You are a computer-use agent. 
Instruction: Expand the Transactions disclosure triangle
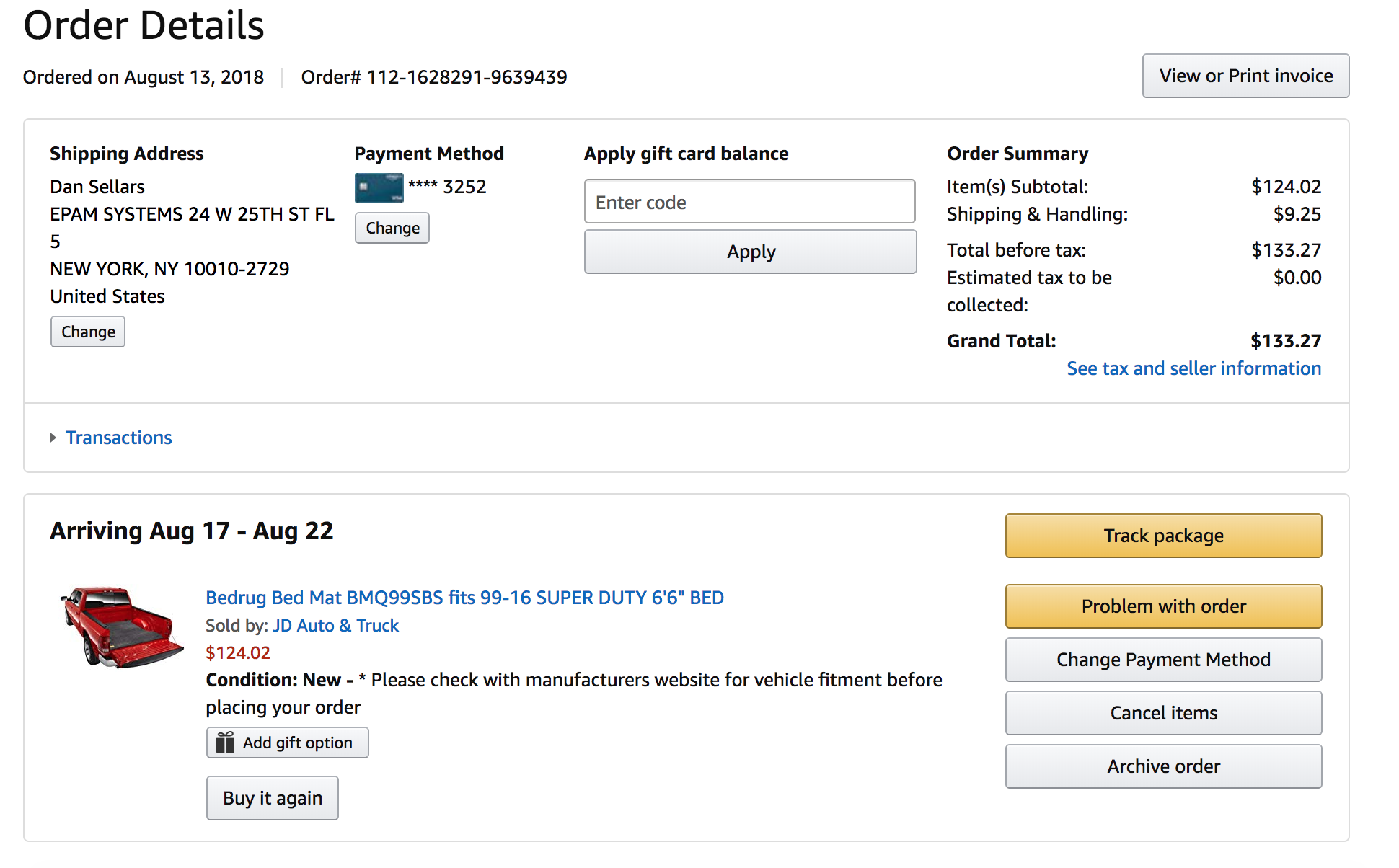[53, 438]
